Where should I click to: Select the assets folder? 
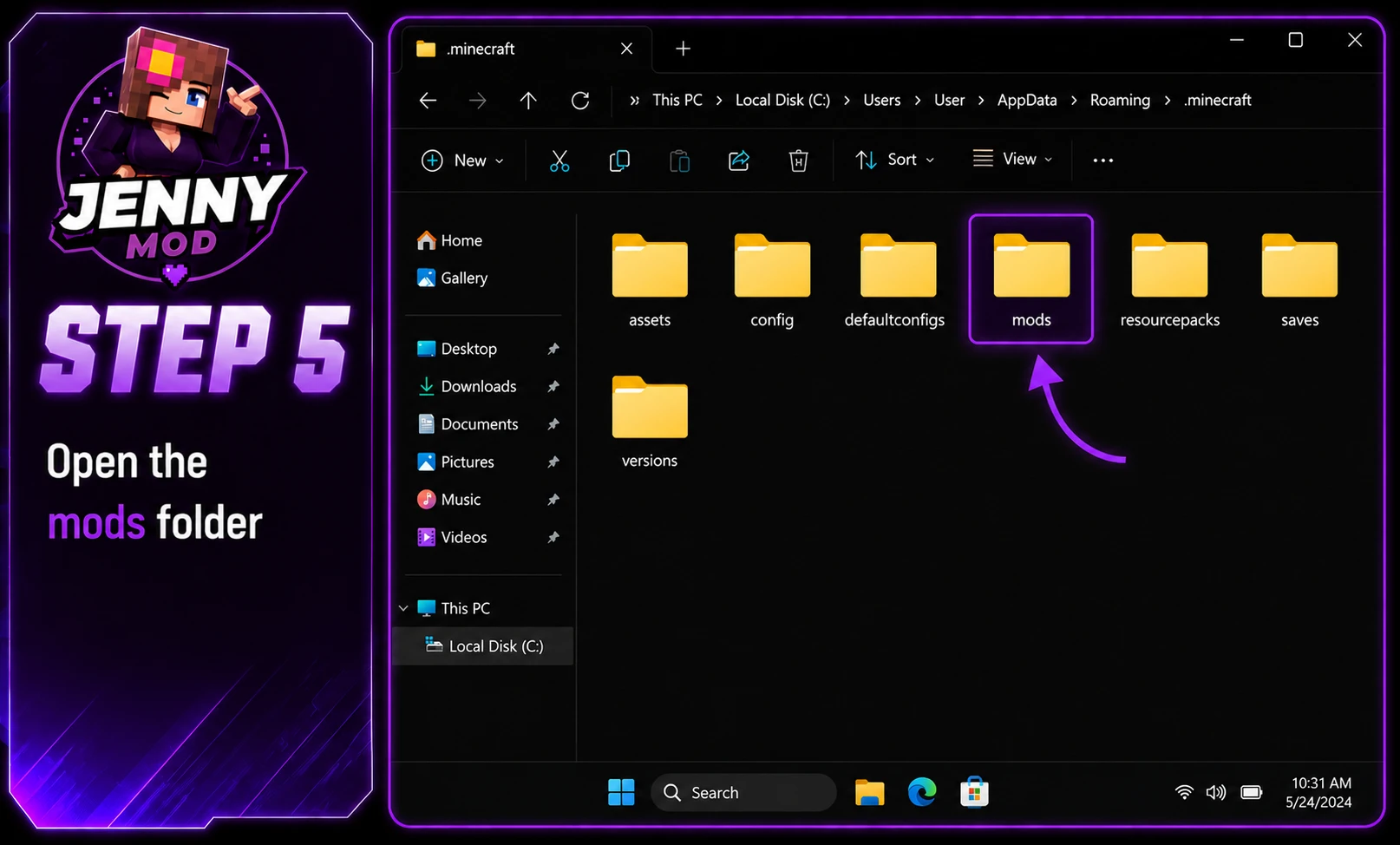pyautogui.click(x=650, y=280)
